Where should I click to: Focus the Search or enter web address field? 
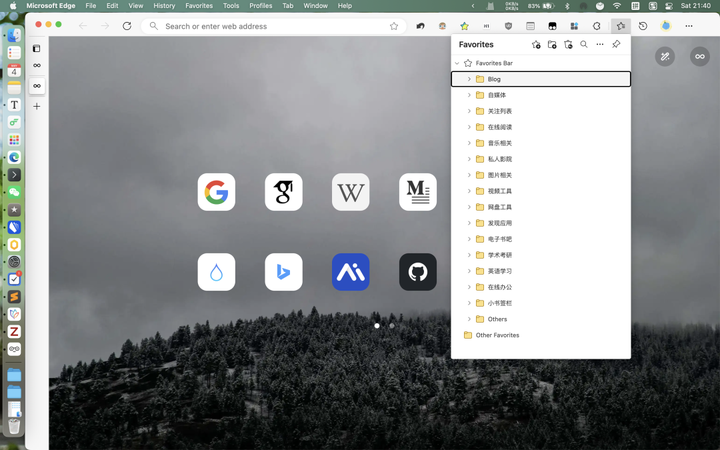click(273, 26)
